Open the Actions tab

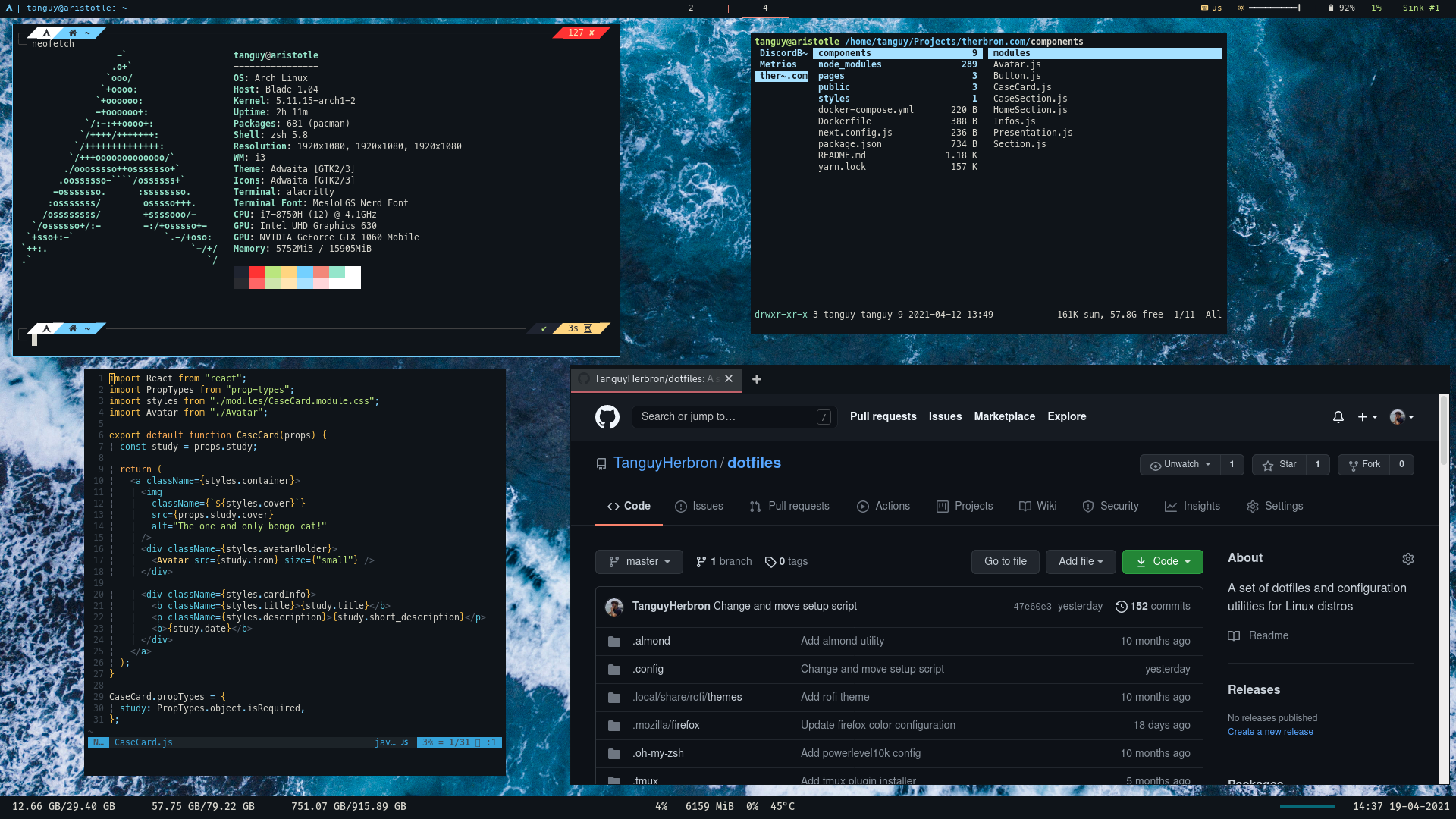click(883, 507)
